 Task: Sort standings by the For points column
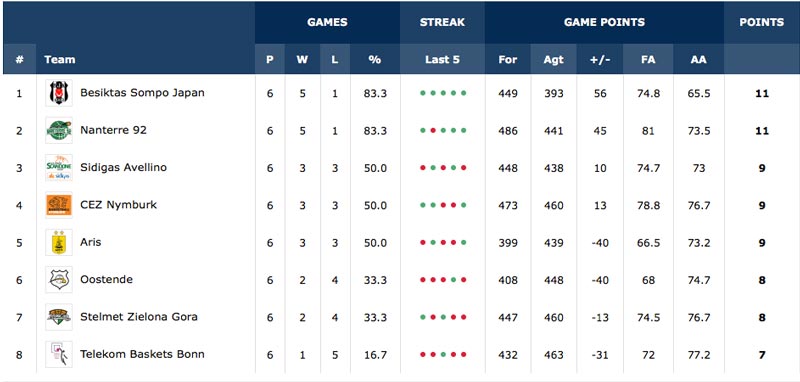point(508,59)
